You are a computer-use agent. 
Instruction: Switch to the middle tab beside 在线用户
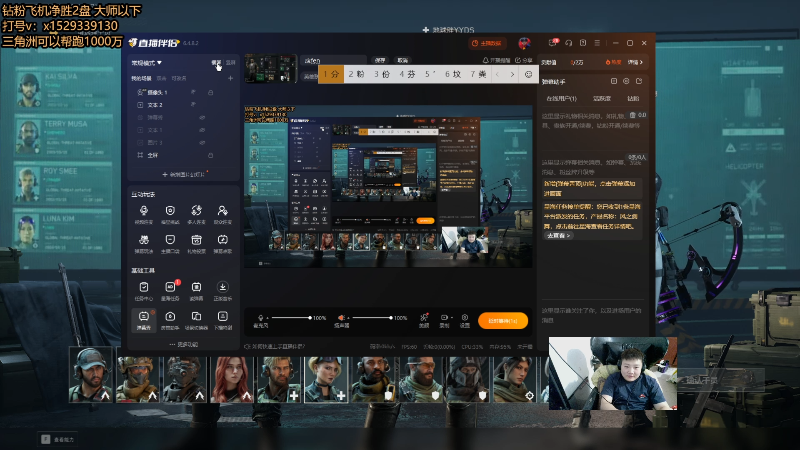click(602, 98)
